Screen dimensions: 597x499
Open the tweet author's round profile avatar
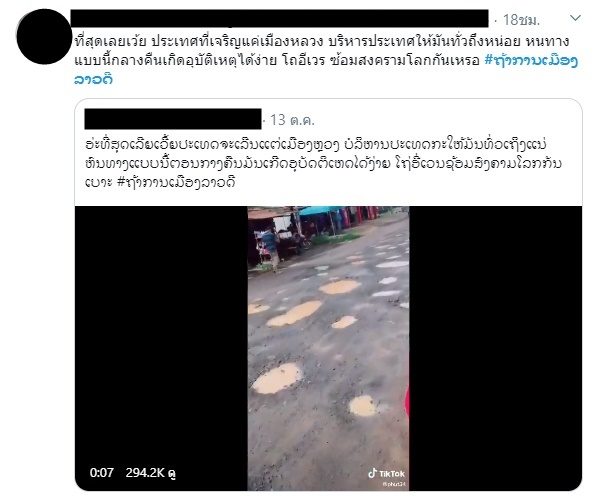pyautogui.click(x=44, y=37)
